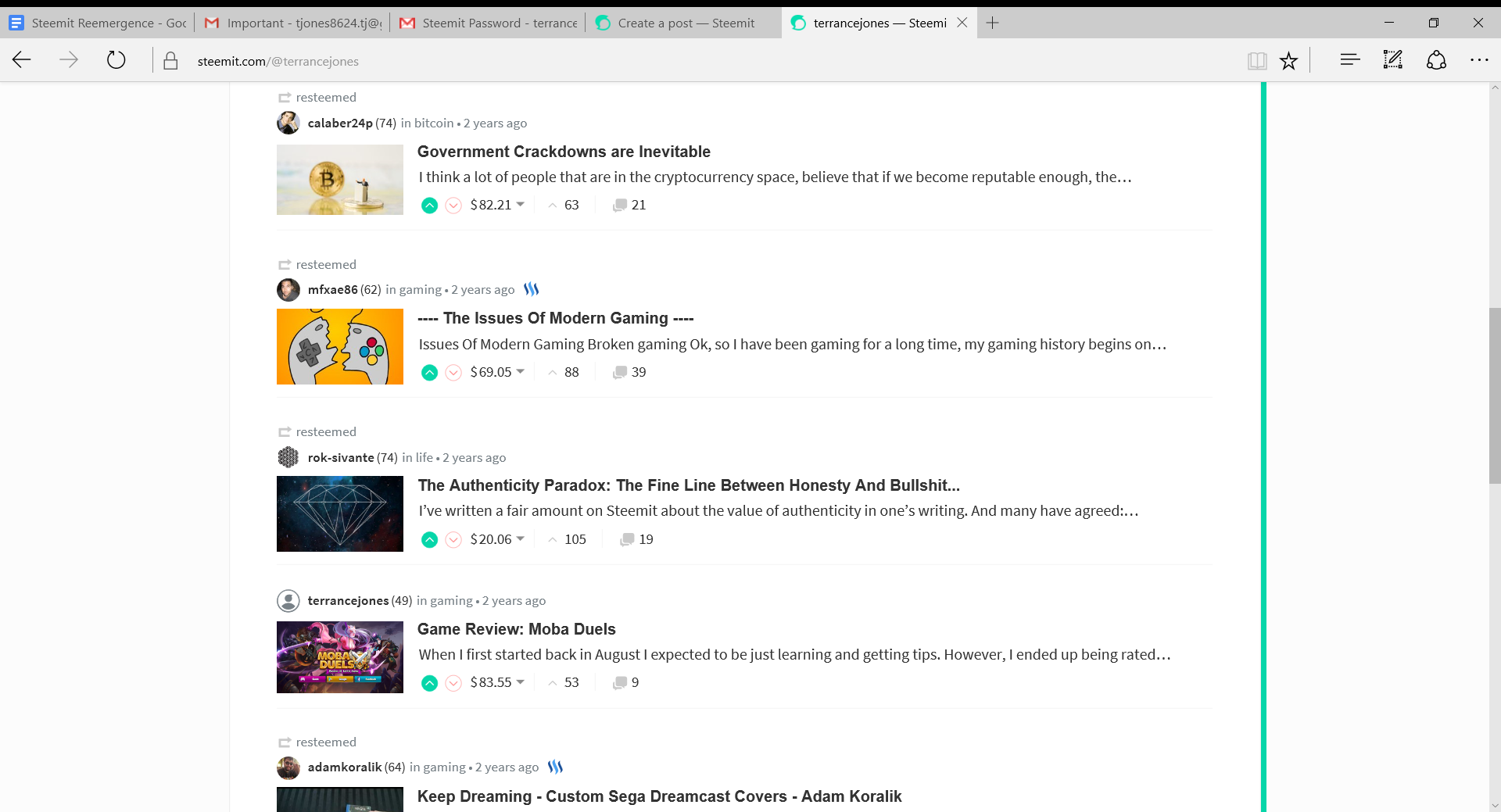Screen dimensions: 1501x812
Task: View 21 comments on Government Crackdowns
Action: [629, 205]
